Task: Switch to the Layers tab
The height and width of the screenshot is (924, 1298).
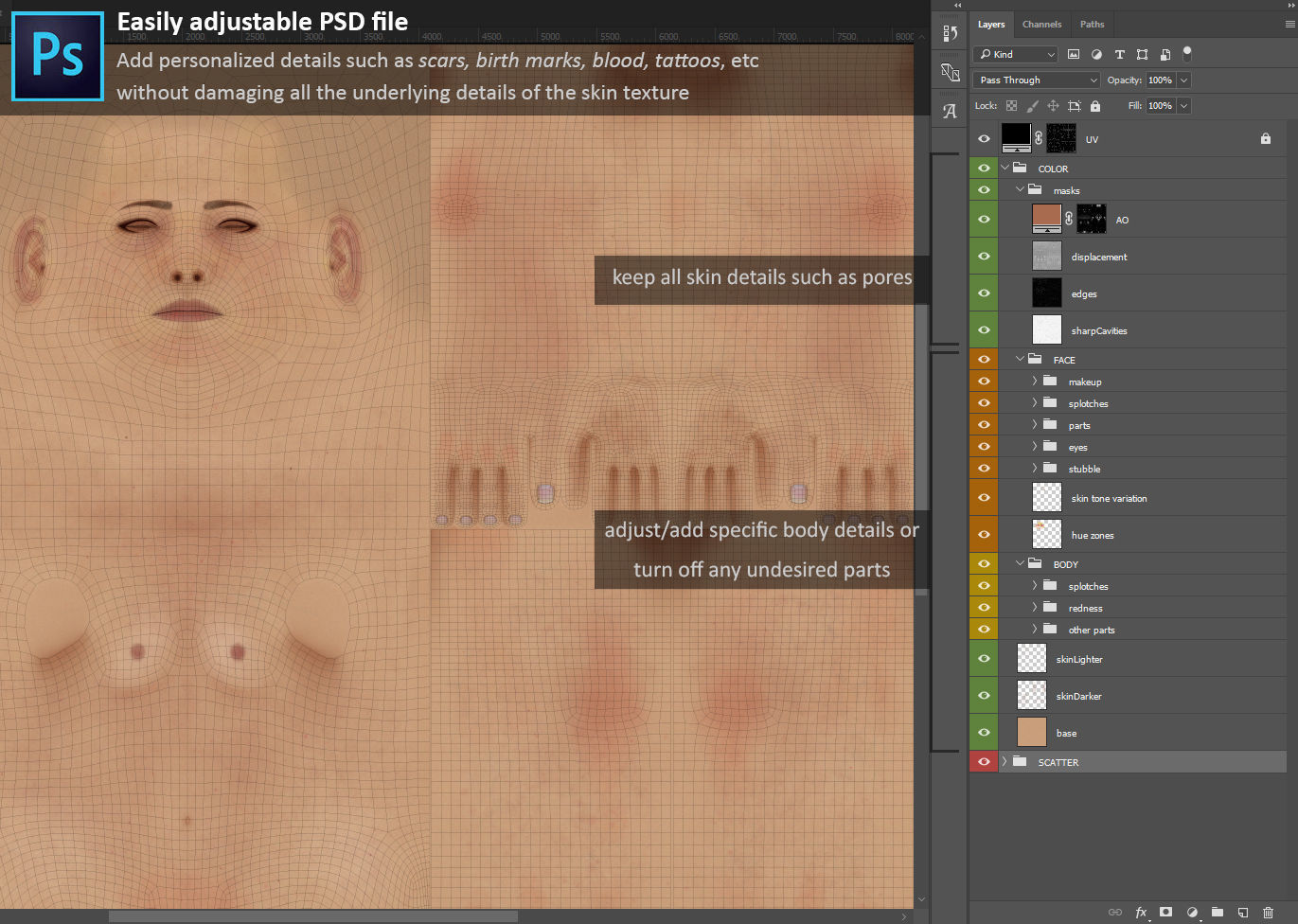Action: pyautogui.click(x=991, y=25)
